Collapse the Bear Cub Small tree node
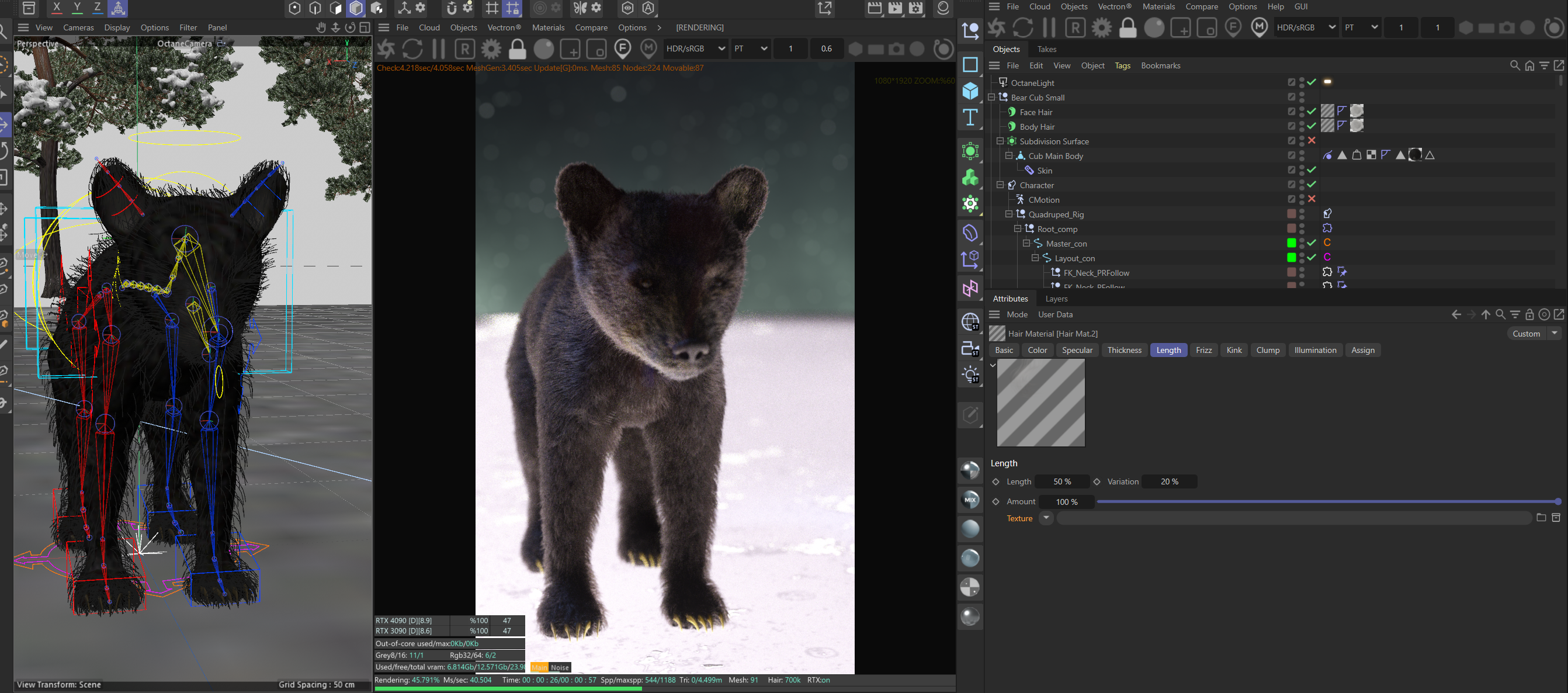Viewport: 1568px width, 693px height. coord(991,98)
